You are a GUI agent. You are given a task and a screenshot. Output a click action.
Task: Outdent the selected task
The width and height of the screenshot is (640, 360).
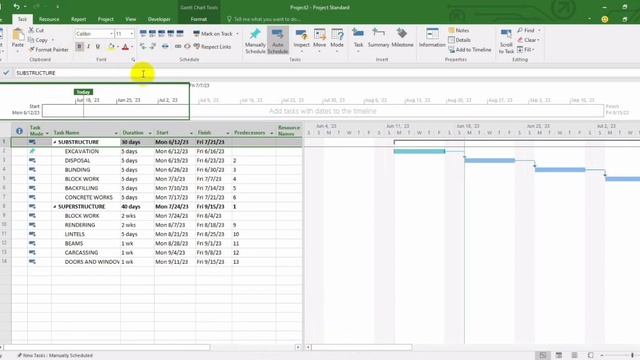tap(143, 47)
